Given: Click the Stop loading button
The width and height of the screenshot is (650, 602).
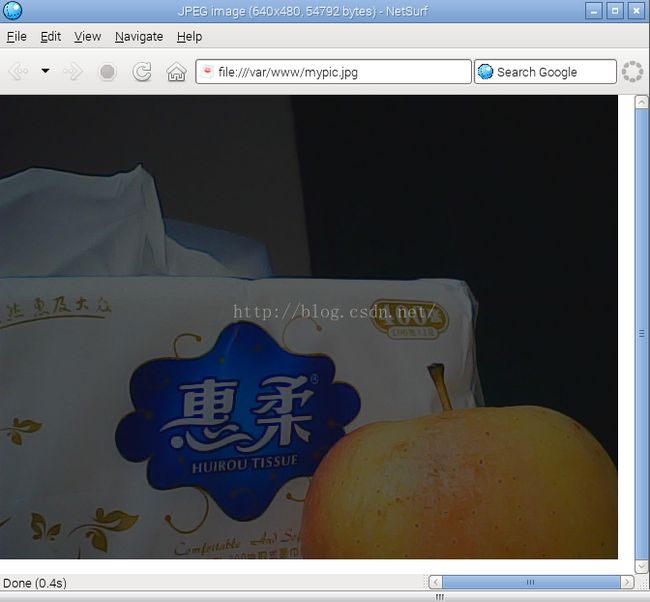Looking at the screenshot, I should 107,72.
